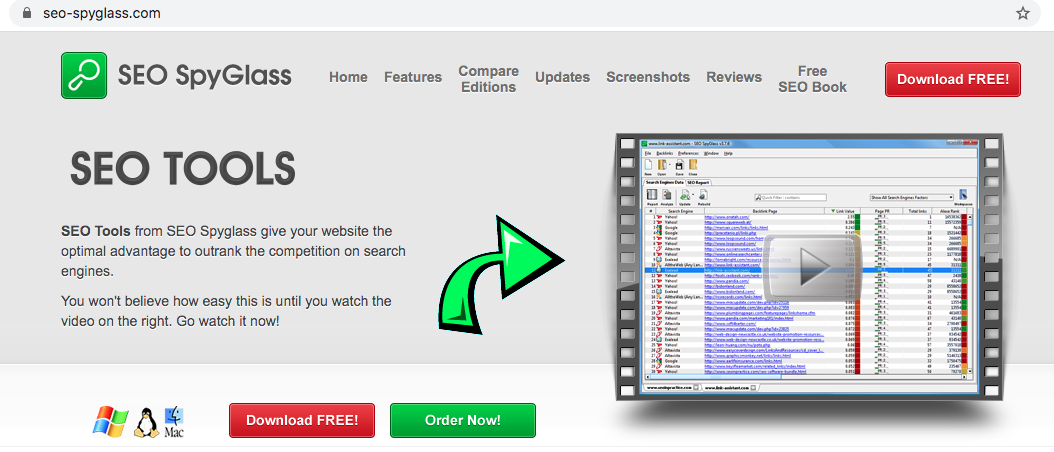Image resolution: width=1054 pixels, height=452 pixels.
Task: Click the header red Download FREE! button
Action: [952, 79]
